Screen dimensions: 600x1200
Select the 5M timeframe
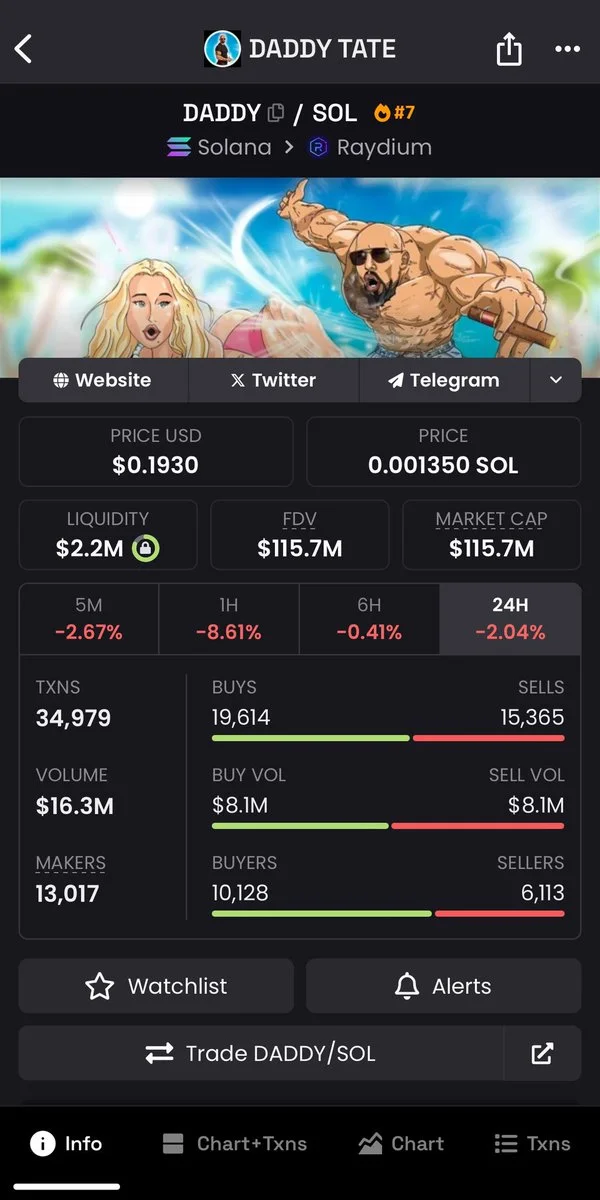click(89, 619)
